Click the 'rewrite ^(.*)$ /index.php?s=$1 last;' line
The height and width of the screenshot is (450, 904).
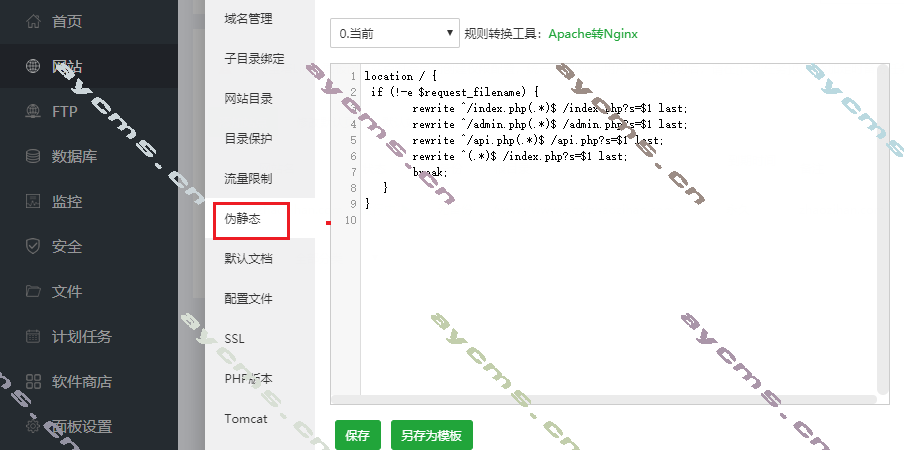[x=519, y=157]
